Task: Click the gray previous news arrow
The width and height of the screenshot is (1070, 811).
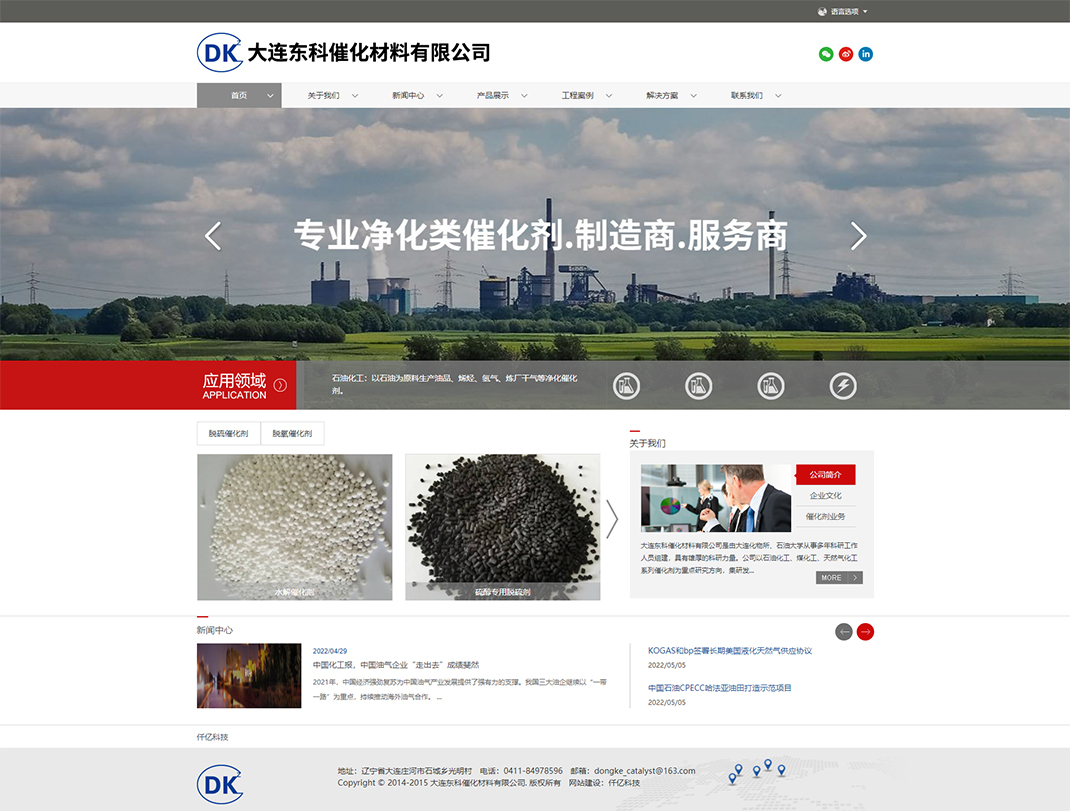Action: click(x=844, y=631)
